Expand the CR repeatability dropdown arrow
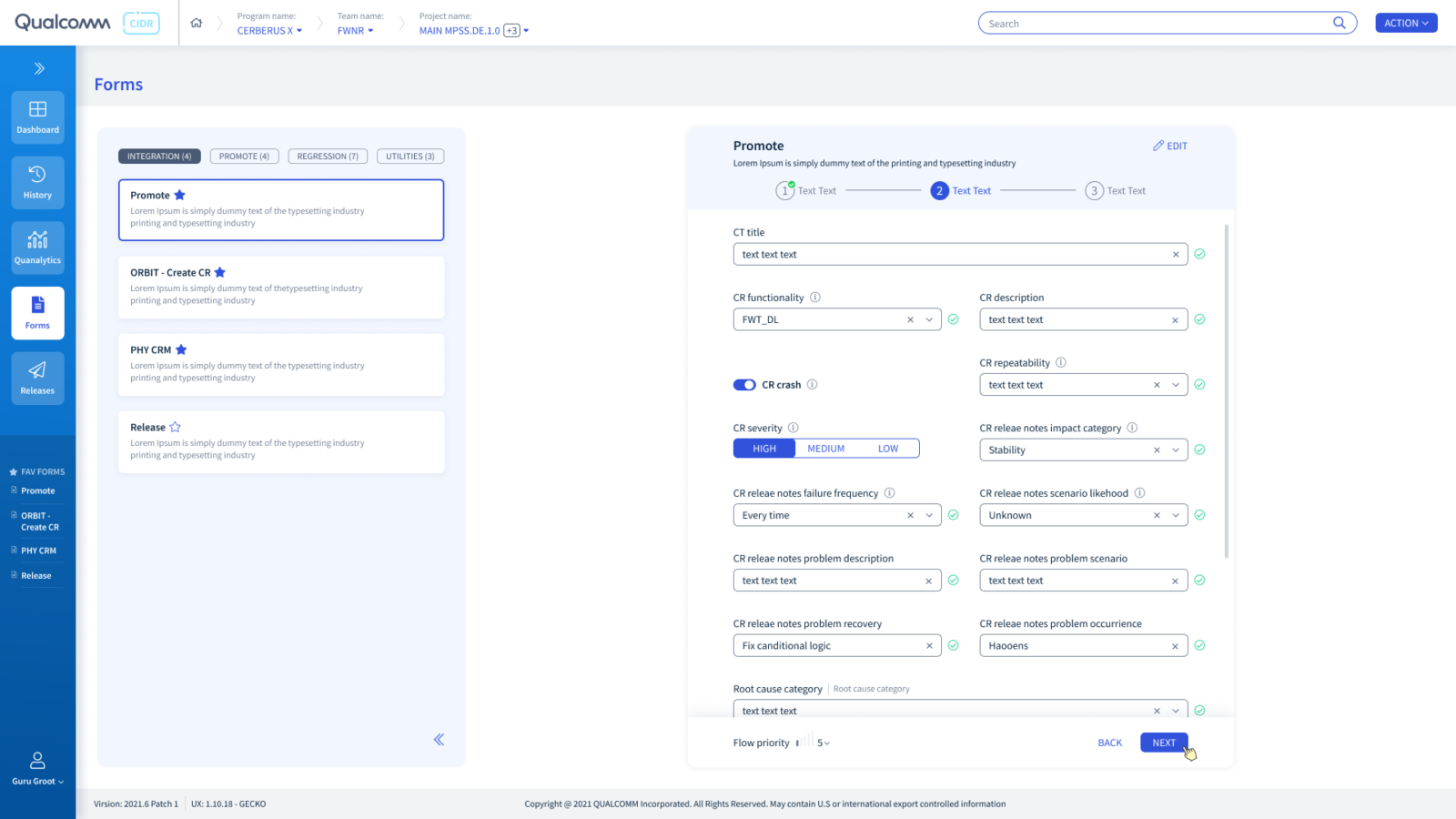This screenshot has height=819, width=1456. pyautogui.click(x=1176, y=385)
